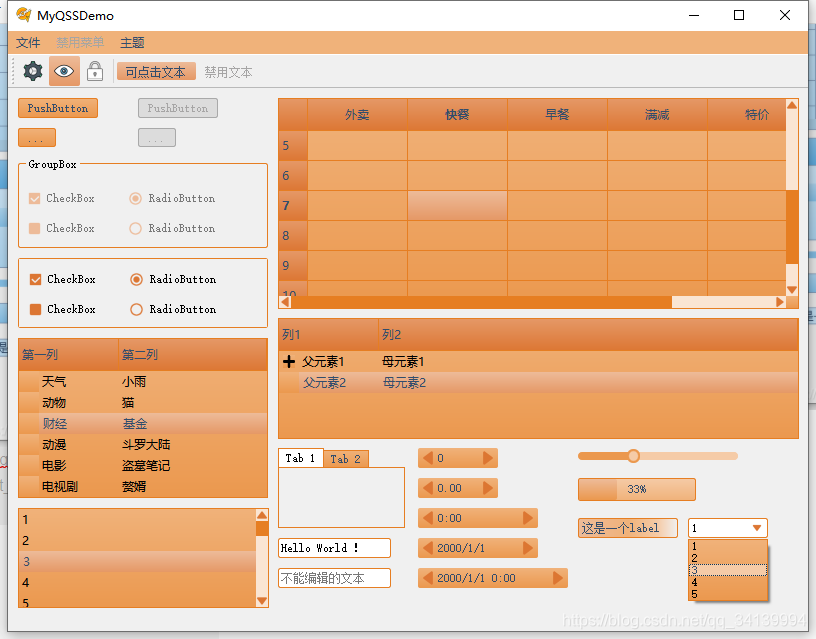Viewport: 816px width, 639px height.
Task: Click the table's vertical scrollbar thumb
Action: tap(792, 227)
